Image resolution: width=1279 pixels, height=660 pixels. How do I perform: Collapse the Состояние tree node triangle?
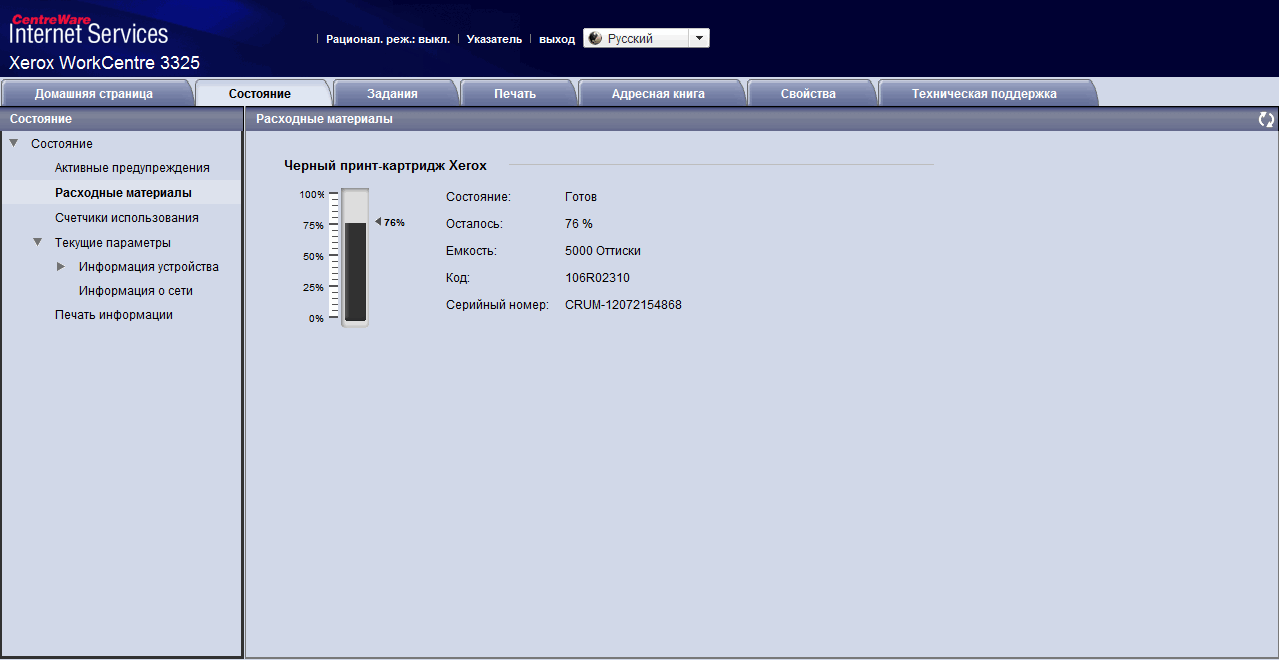click(x=14, y=143)
